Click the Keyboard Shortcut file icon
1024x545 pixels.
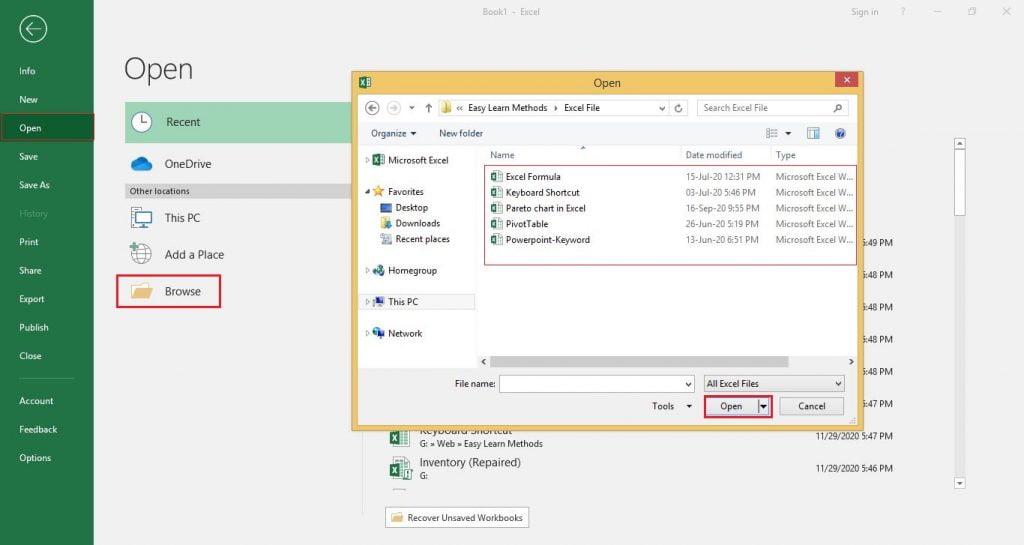(x=496, y=192)
